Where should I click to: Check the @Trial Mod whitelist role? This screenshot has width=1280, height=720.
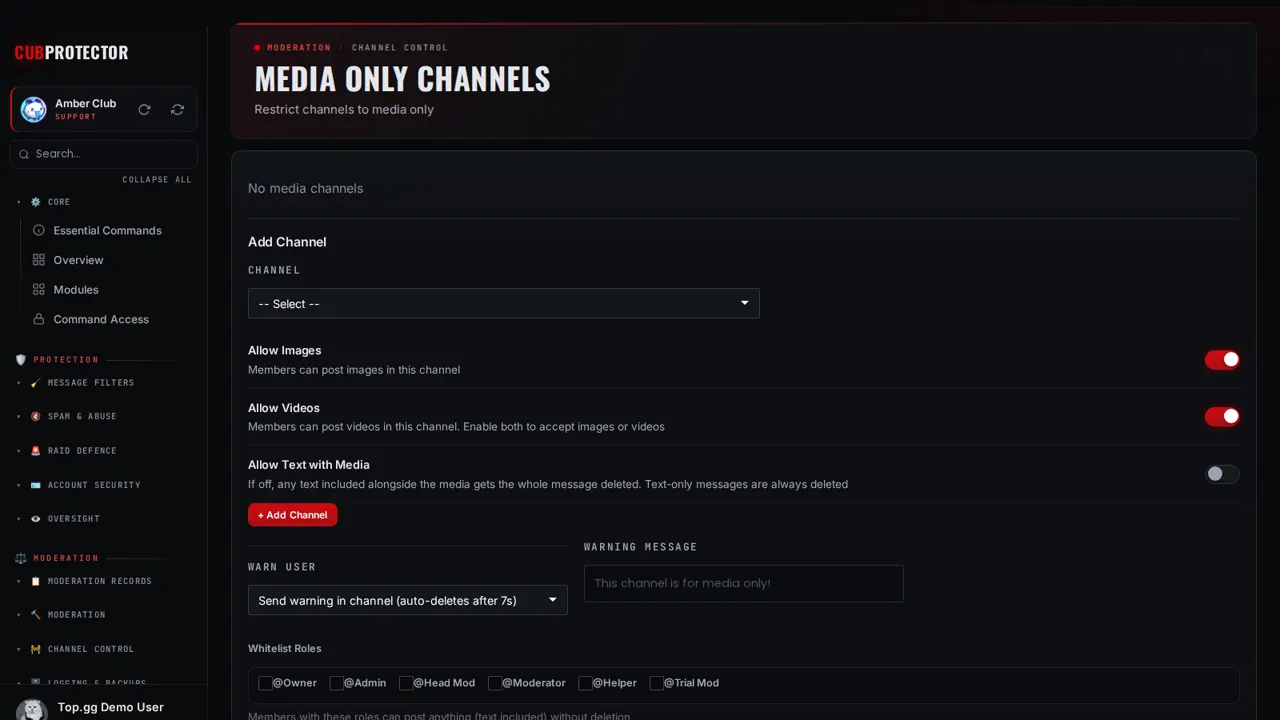656,683
